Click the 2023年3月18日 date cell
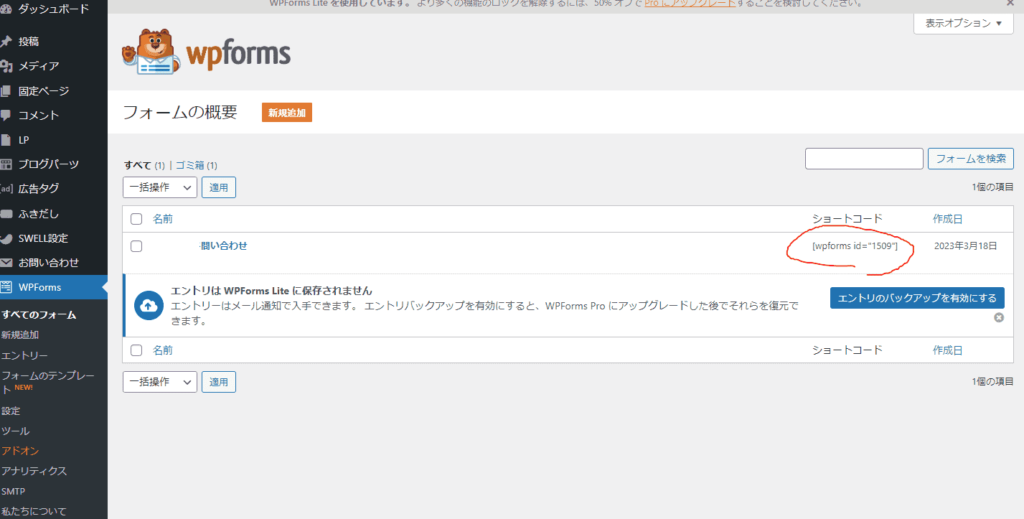This screenshot has width=1024, height=519. pyautogui.click(x=965, y=246)
